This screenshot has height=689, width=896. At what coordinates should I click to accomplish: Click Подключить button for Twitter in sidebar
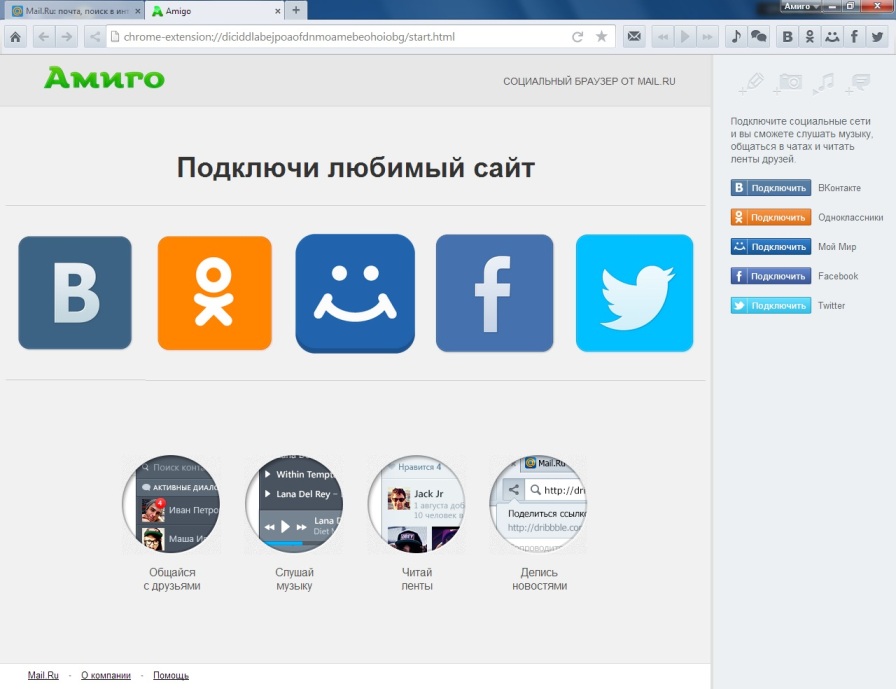(770, 306)
